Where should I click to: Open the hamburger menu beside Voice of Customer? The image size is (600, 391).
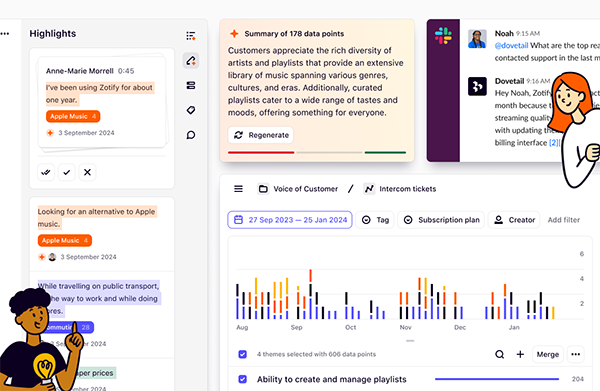pyautogui.click(x=238, y=189)
